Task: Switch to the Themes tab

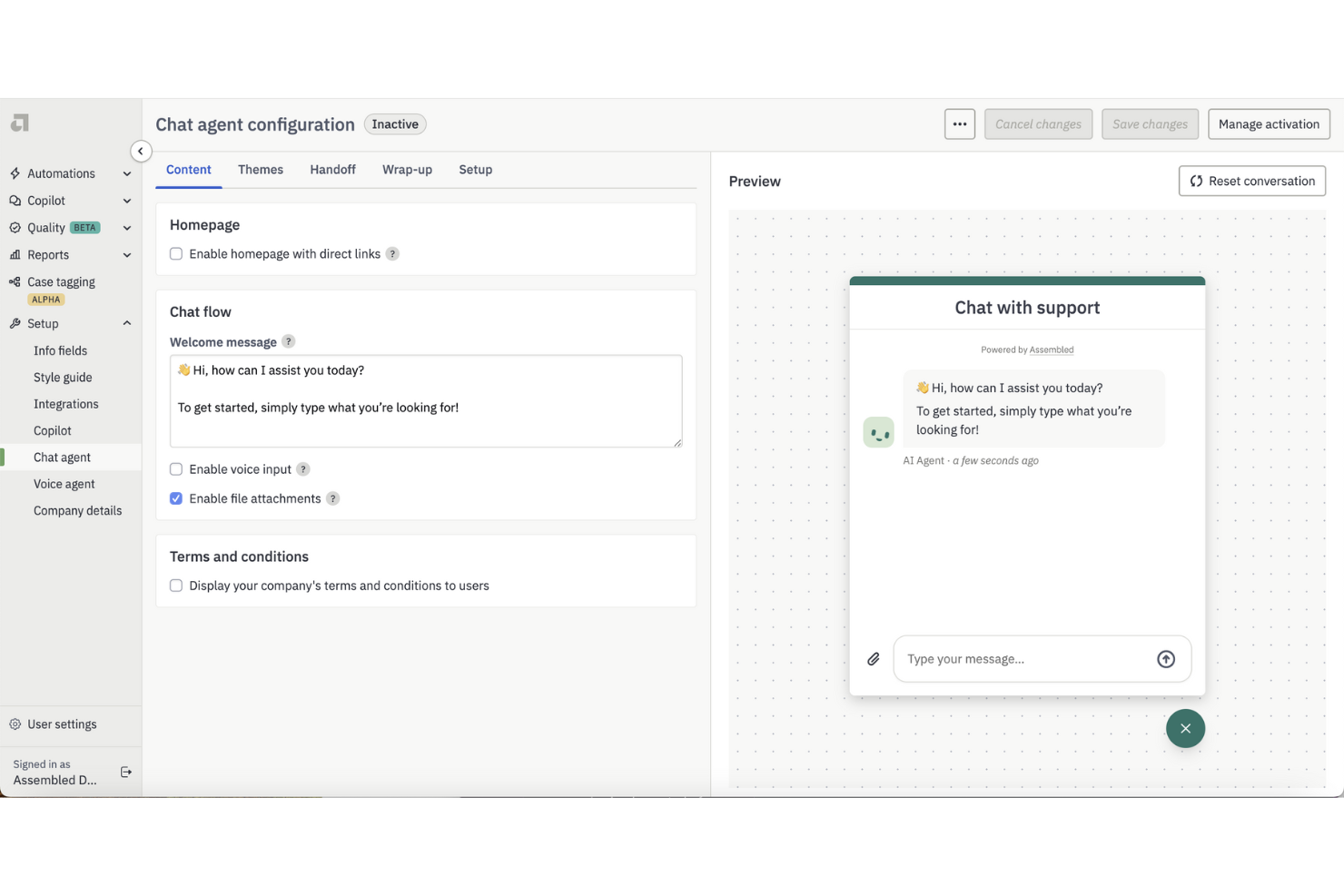Action: tap(260, 169)
